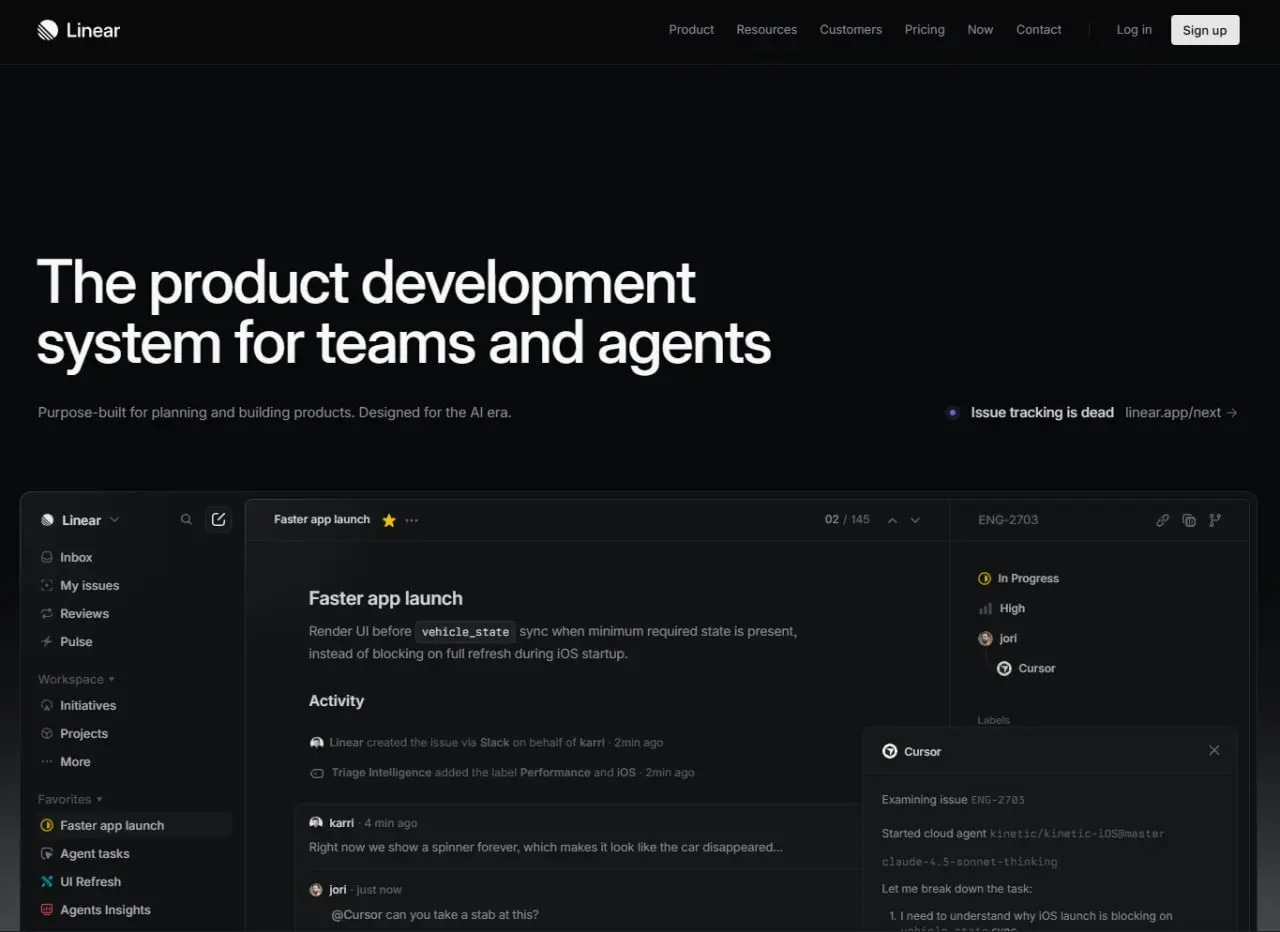Open the Resources menu

[x=767, y=30]
